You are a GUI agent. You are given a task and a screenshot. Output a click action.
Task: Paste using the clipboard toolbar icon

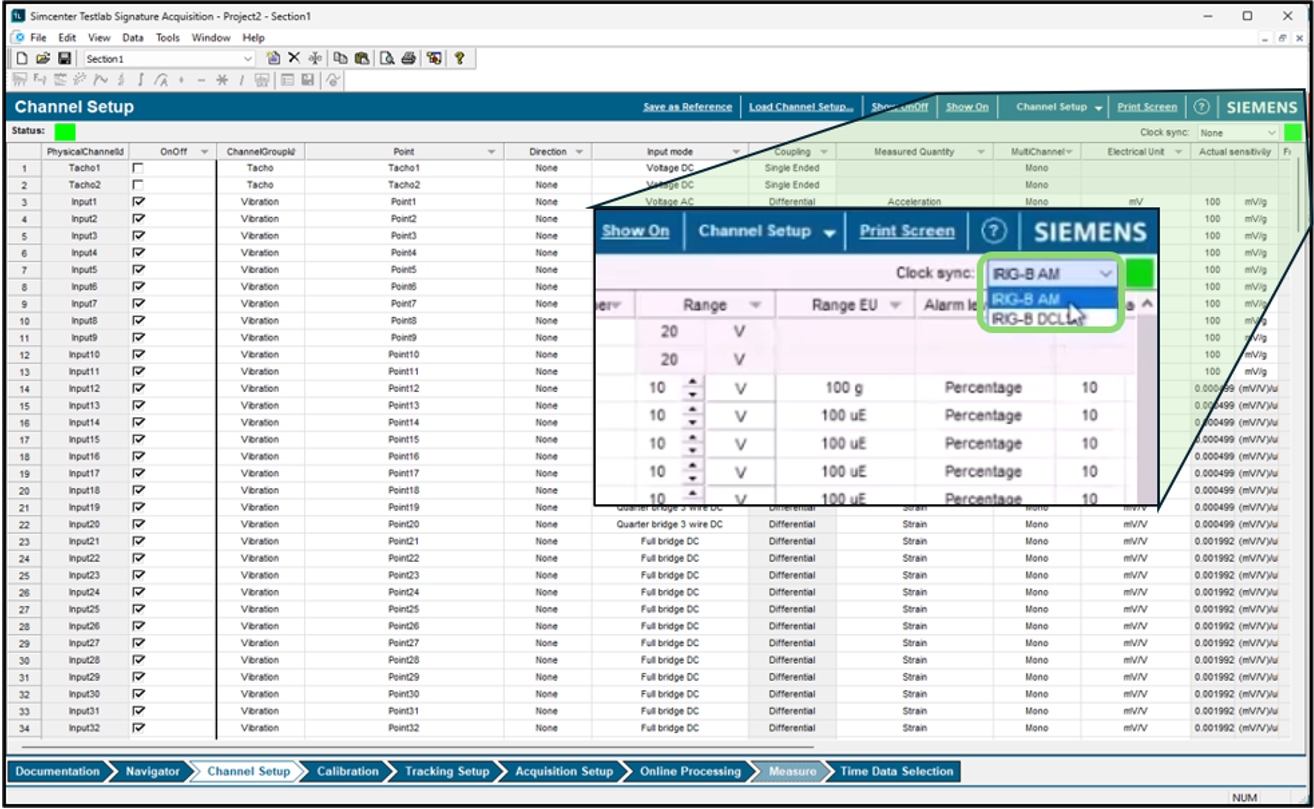(362, 59)
